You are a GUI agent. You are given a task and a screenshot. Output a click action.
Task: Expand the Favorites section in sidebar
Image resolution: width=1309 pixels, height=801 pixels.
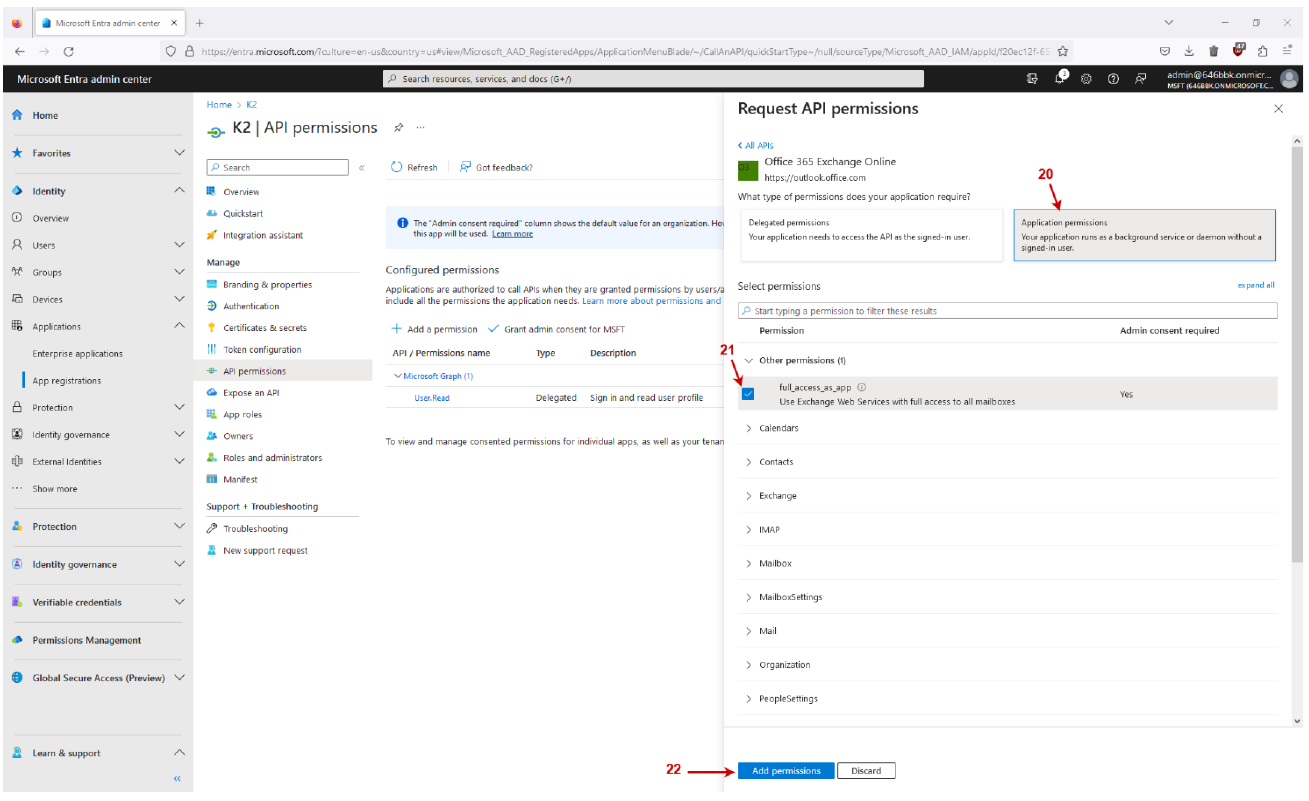(179, 153)
